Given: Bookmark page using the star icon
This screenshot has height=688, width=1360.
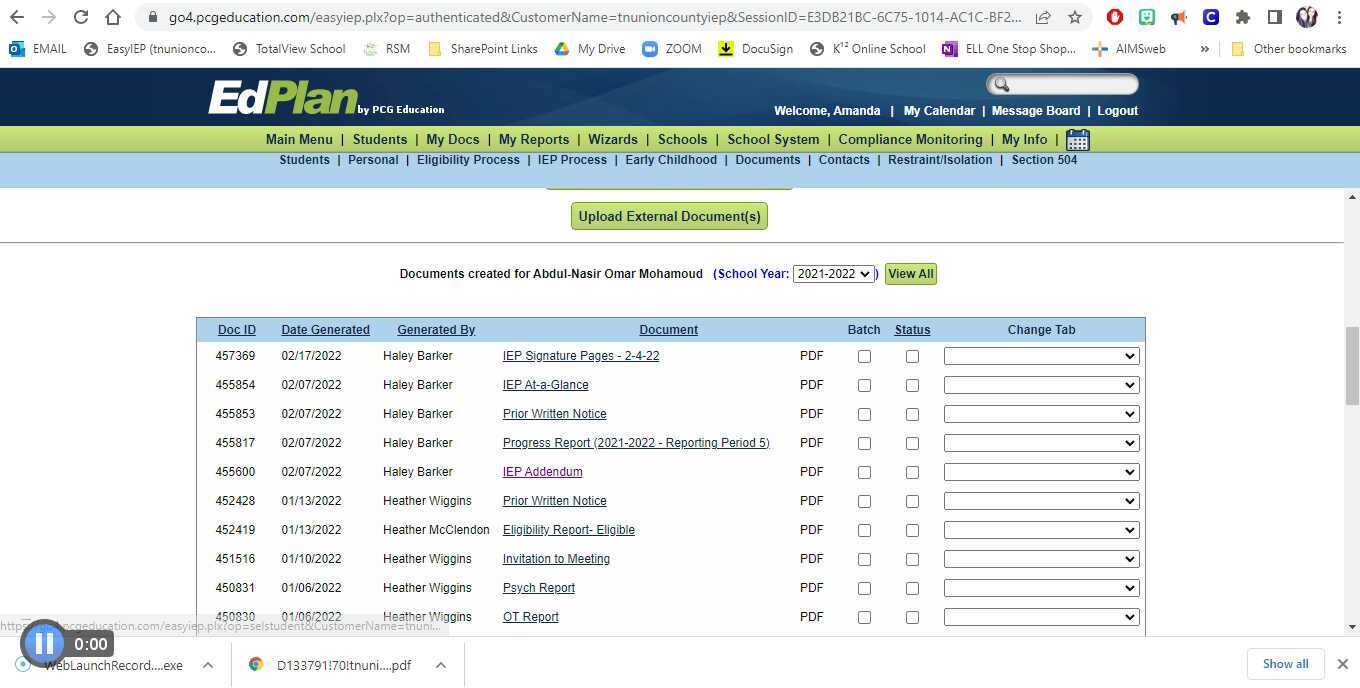Looking at the screenshot, I should coord(1074,17).
